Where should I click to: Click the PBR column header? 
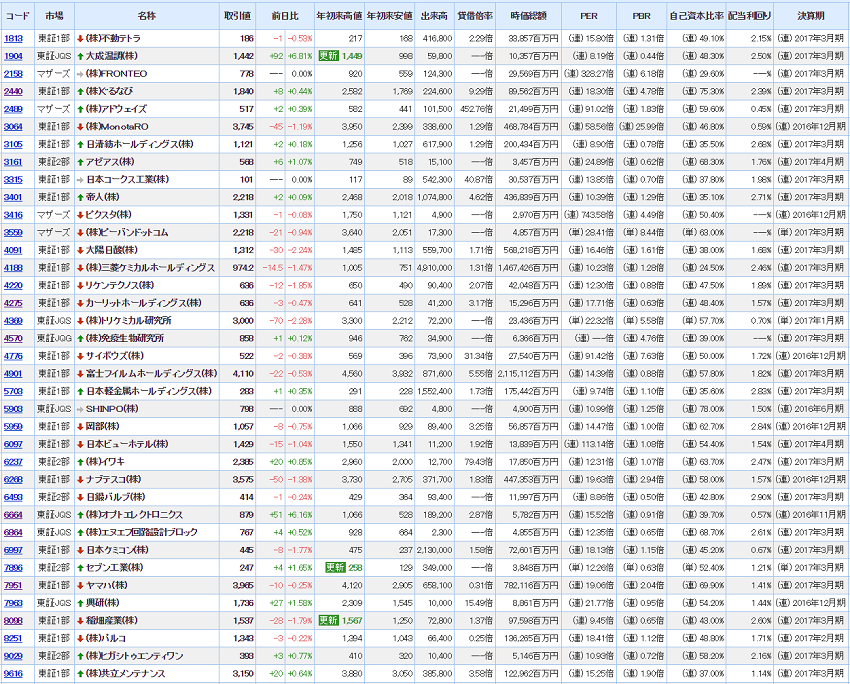[641, 16]
